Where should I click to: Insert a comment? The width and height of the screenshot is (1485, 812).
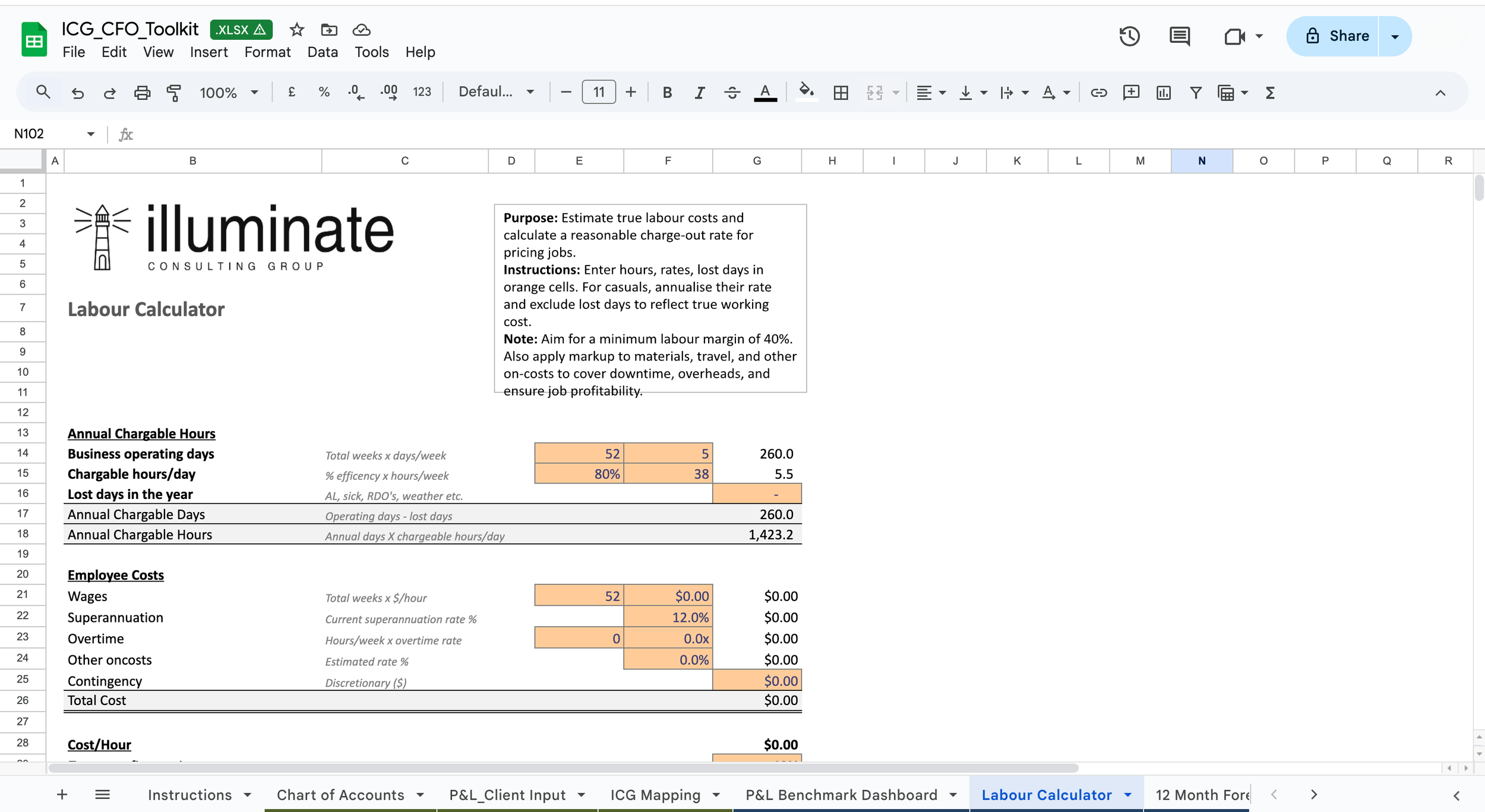1131,92
